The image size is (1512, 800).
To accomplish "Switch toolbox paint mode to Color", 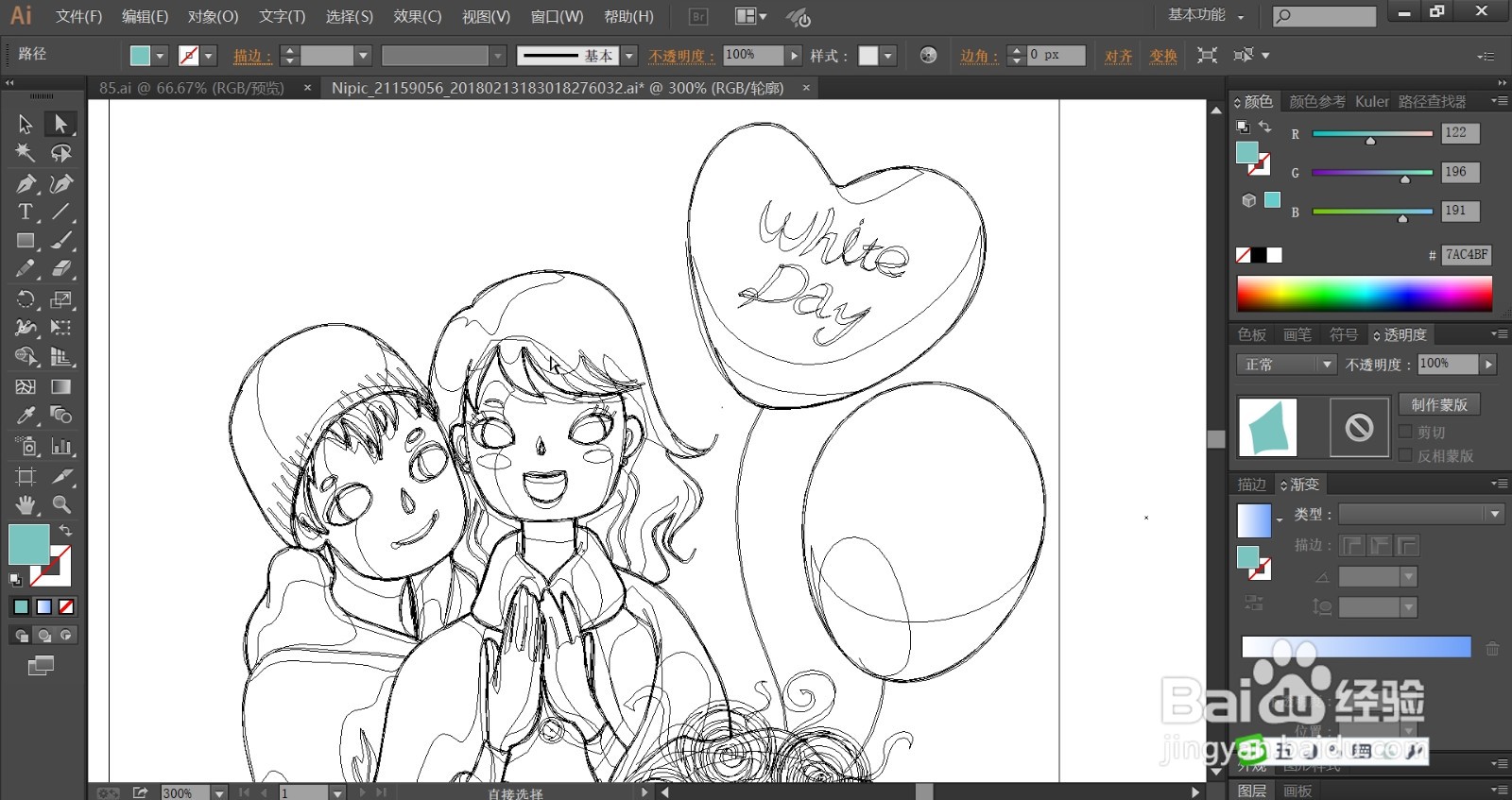I will pyautogui.click(x=21, y=606).
